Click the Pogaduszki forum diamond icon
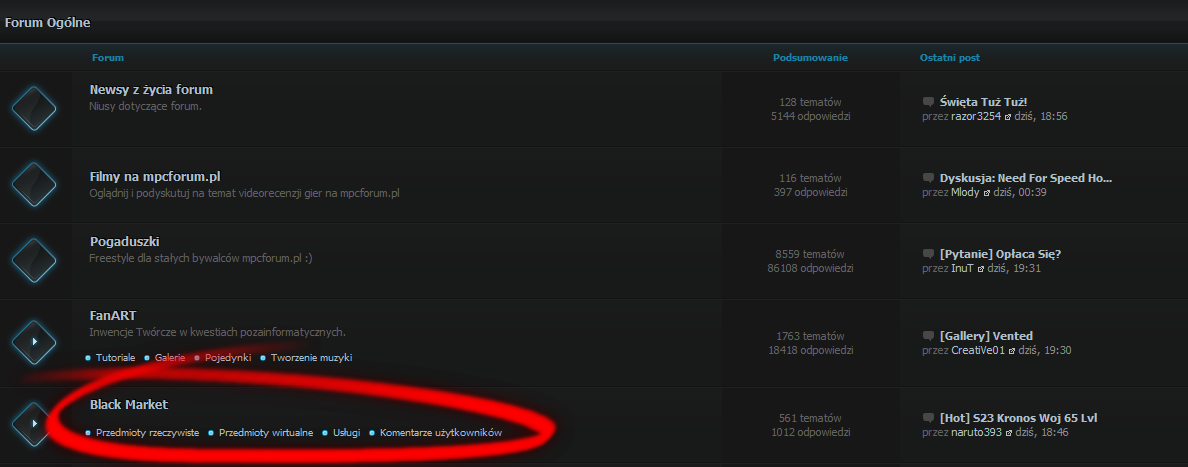 [x=34, y=261]
